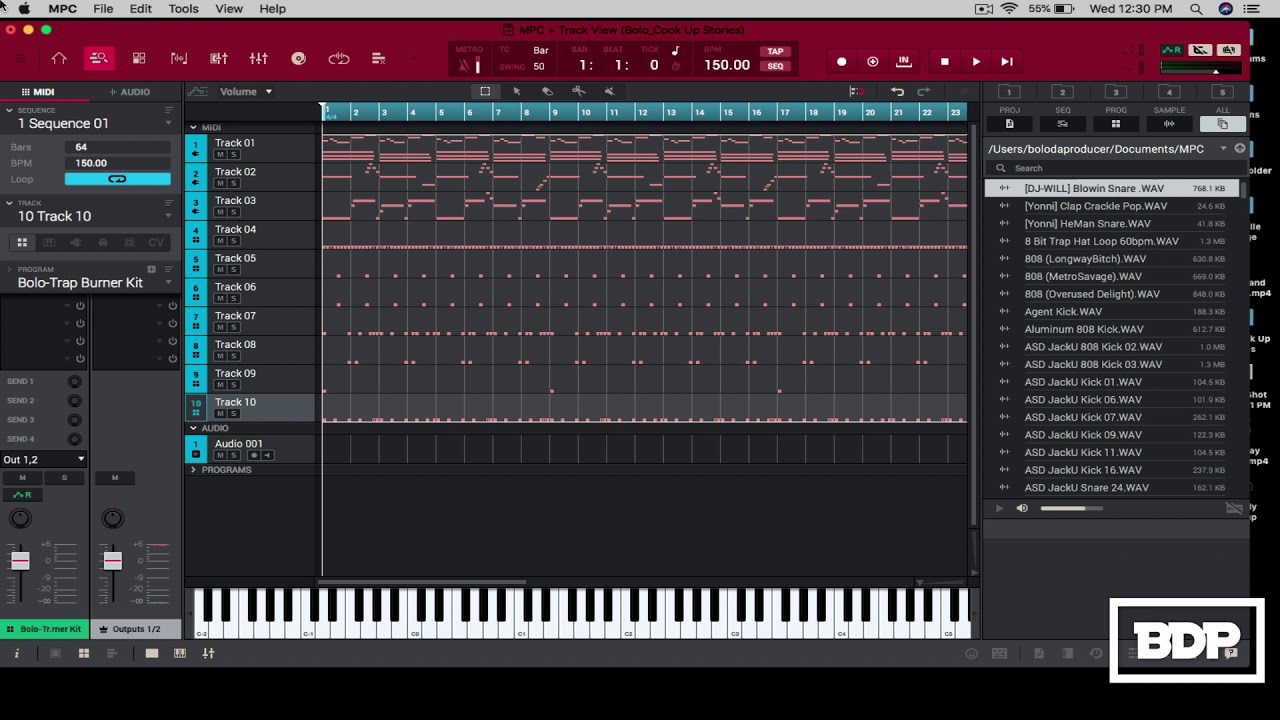Select the scissors split tool
The width and height of the screenshot is (1280, 720).
[578, 91]
